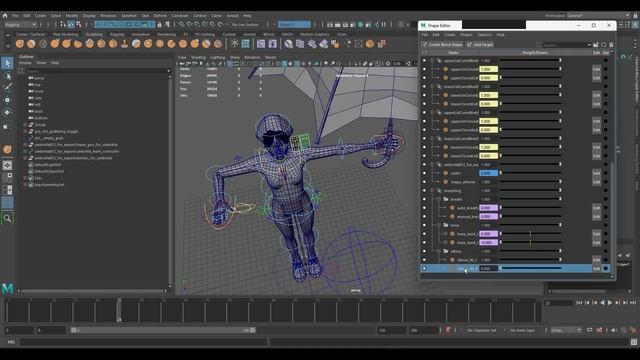Viewport: 640px width, 360px height.
Task: Click the magnifier search icon in left toolbox
Action: (x=7, y=218)
